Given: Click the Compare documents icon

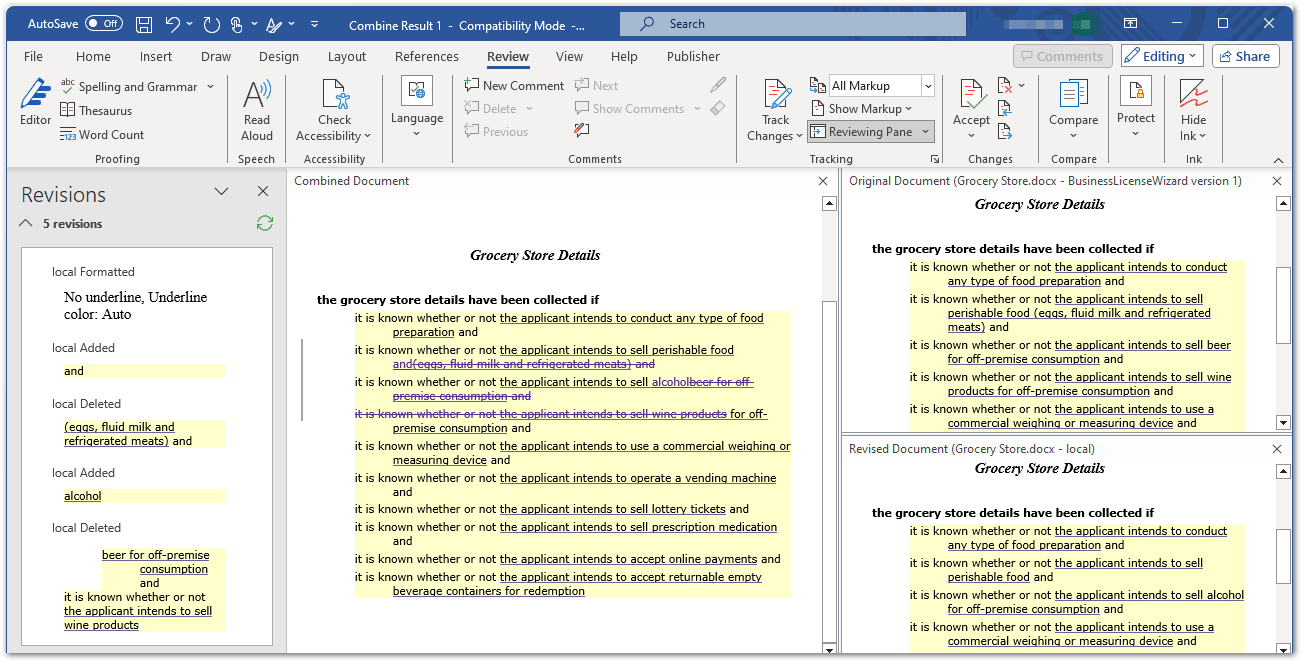Looking at the screenshot, I should click(x=1074, y=95).
